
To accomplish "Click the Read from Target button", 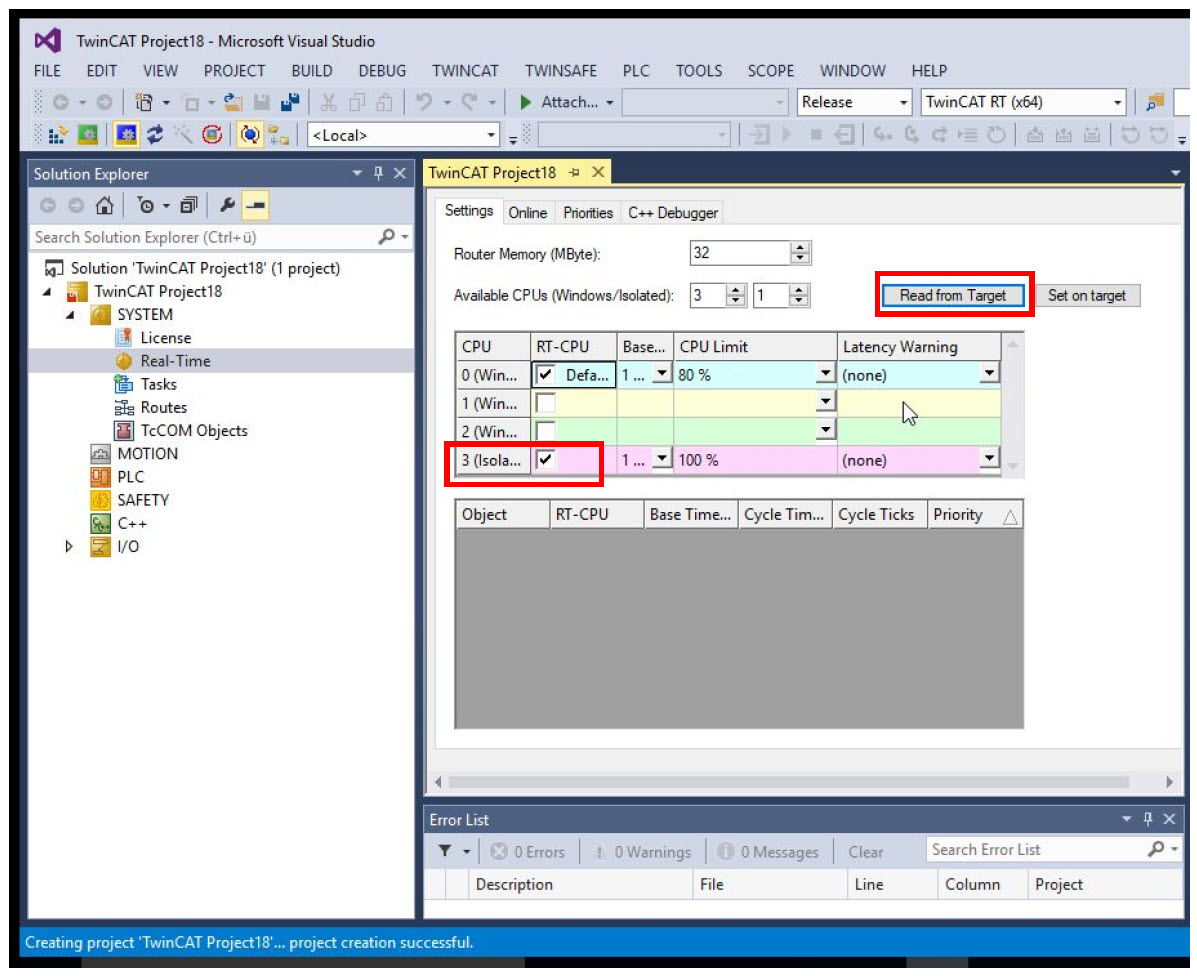I will (953, 296).
